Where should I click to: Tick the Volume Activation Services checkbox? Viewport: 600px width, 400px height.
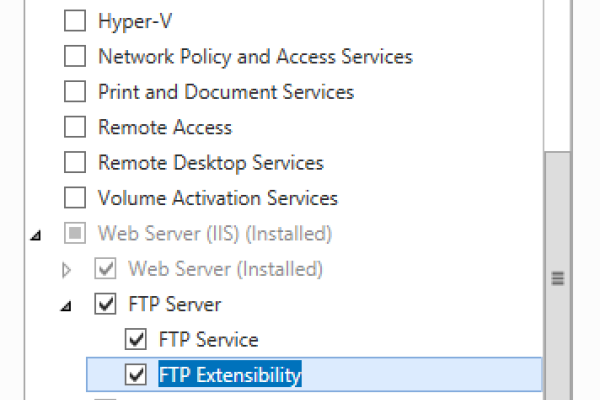coord(75,198)
